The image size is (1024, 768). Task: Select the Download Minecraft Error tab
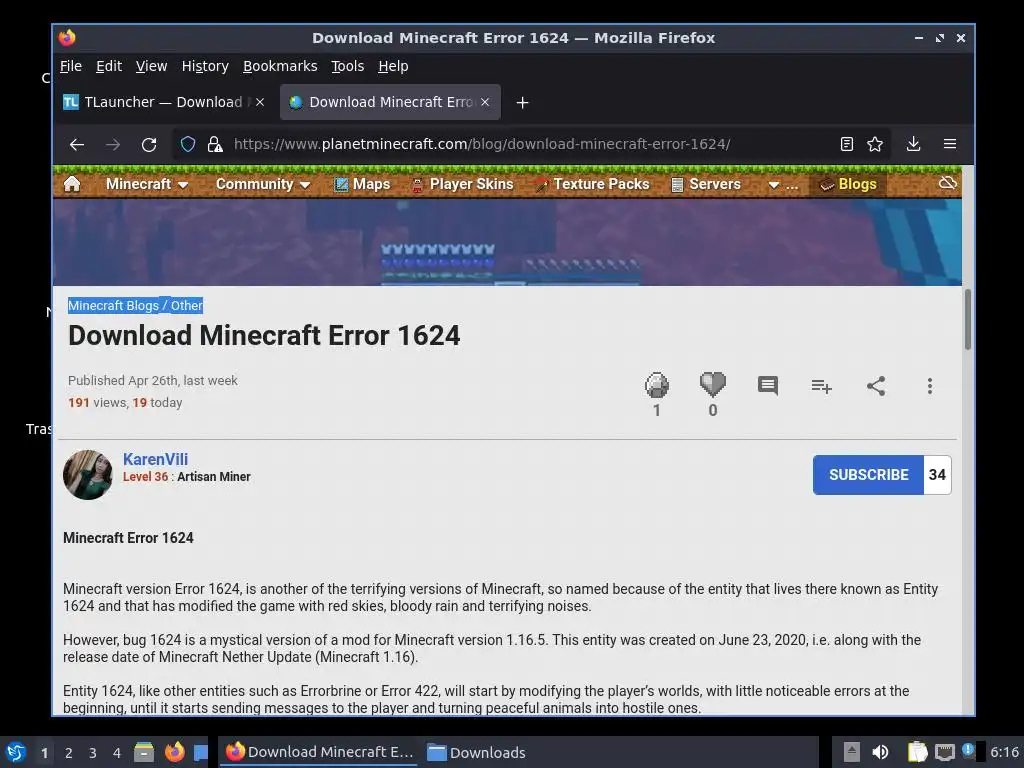click(390, 102)
